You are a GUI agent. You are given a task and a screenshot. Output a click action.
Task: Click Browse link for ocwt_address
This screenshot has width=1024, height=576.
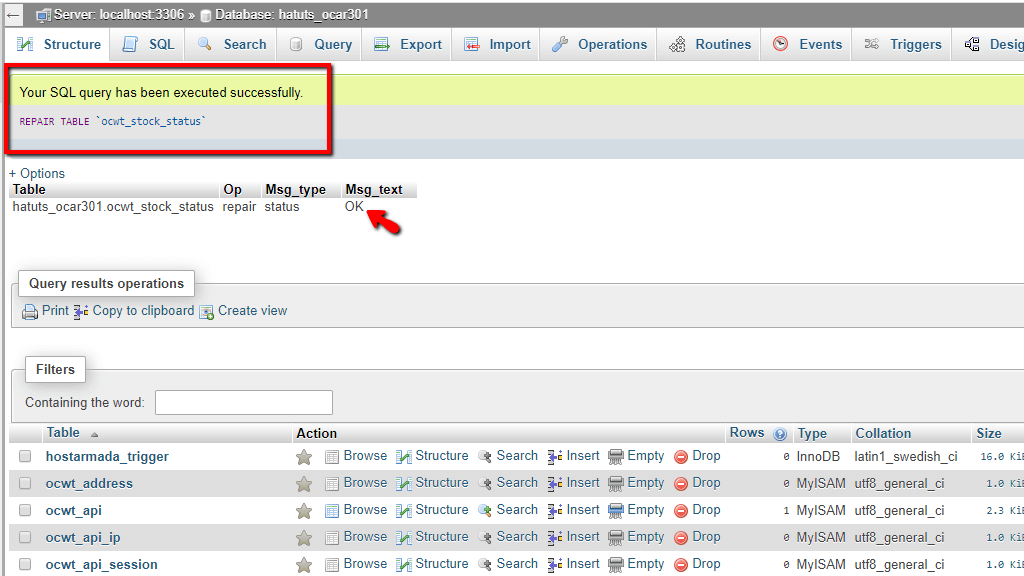(365, 483)
